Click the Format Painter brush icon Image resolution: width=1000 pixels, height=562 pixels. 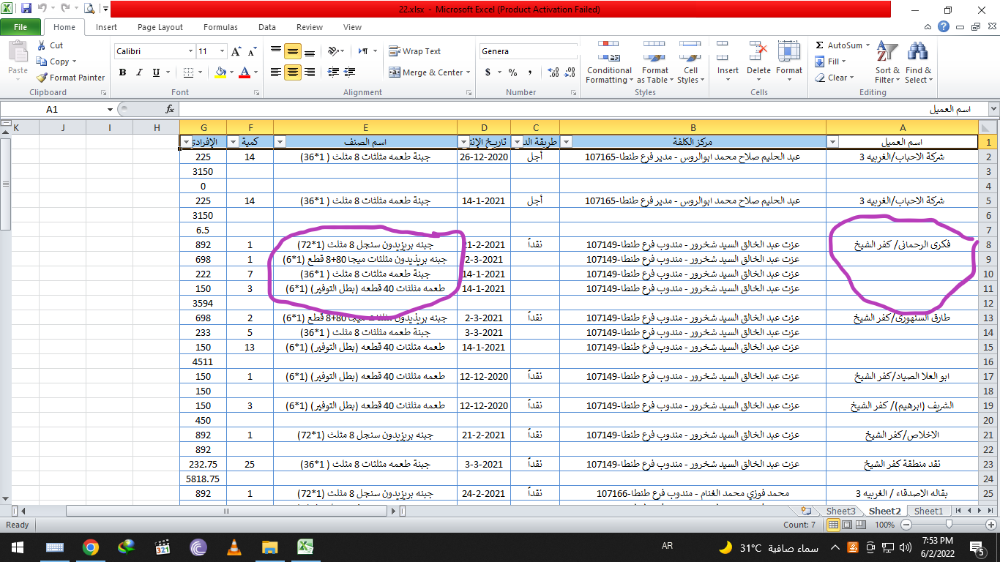pyautogui.click(x=42, y=77)
